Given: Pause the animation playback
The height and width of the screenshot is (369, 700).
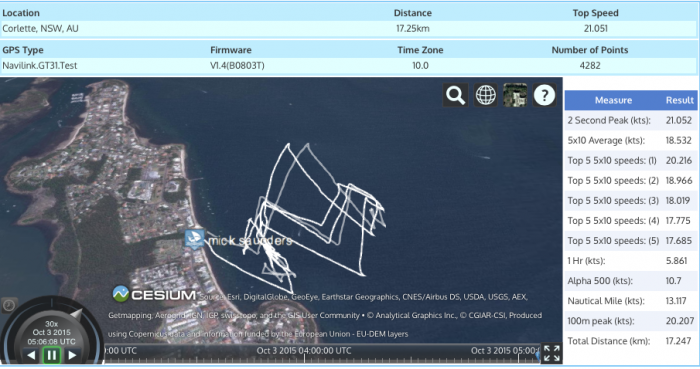Looking at the screenshot, I should click(x=52, y=356).
